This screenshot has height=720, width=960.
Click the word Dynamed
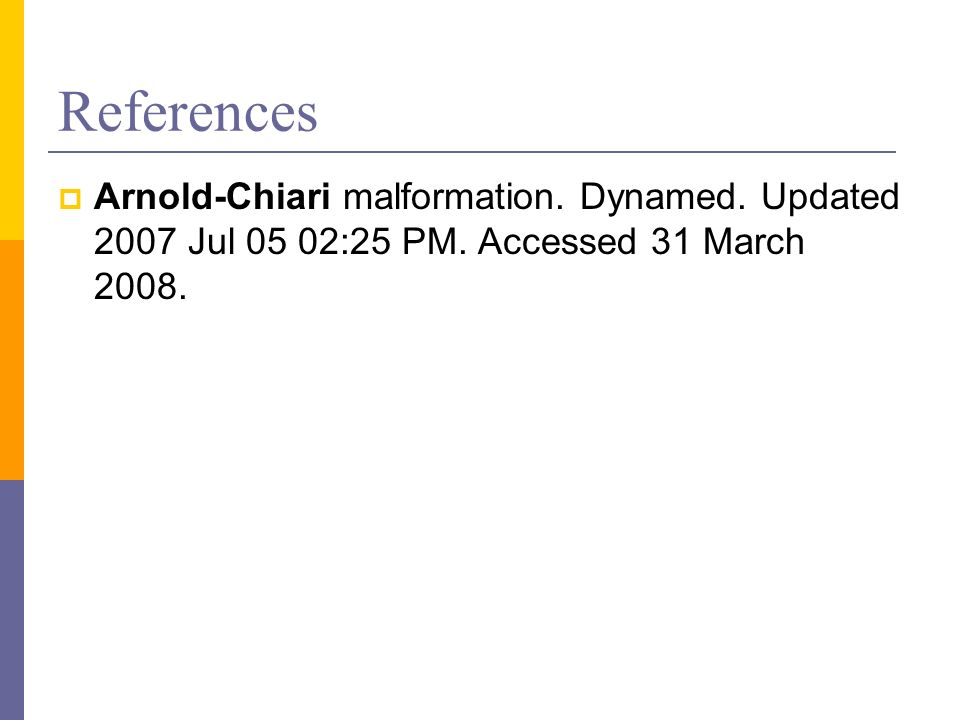click(663, 198)
